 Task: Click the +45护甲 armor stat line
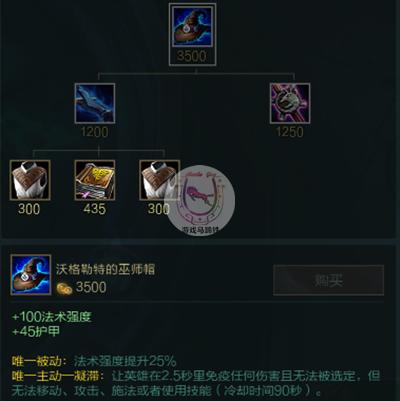click(36, 331)
